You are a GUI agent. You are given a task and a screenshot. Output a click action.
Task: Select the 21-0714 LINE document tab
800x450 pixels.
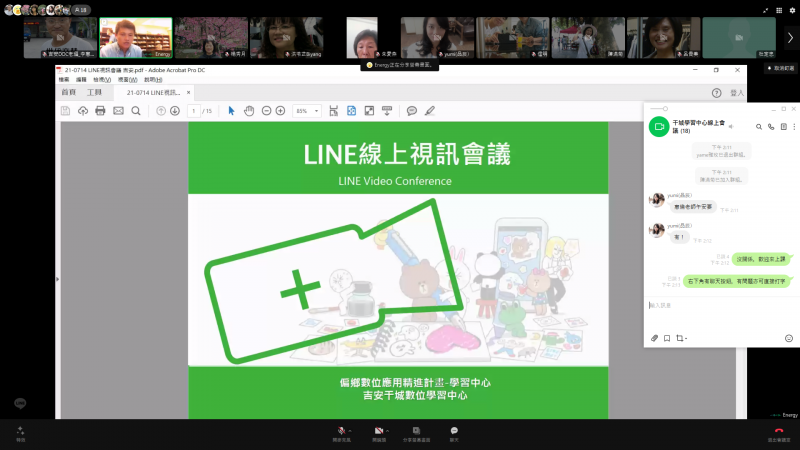tap(153, 92)
